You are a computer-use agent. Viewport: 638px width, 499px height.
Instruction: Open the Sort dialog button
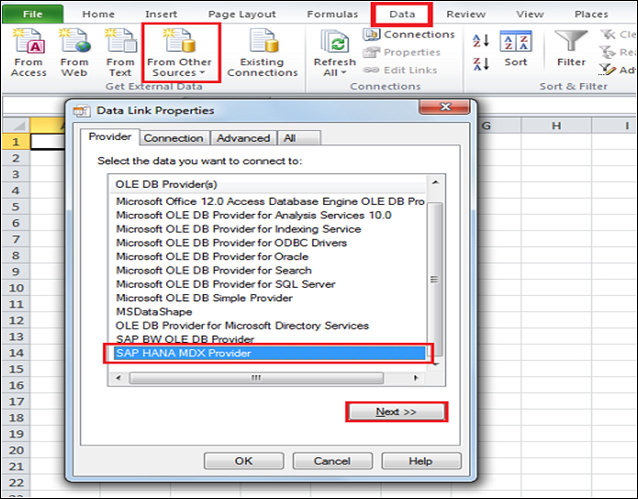point(516,49)
